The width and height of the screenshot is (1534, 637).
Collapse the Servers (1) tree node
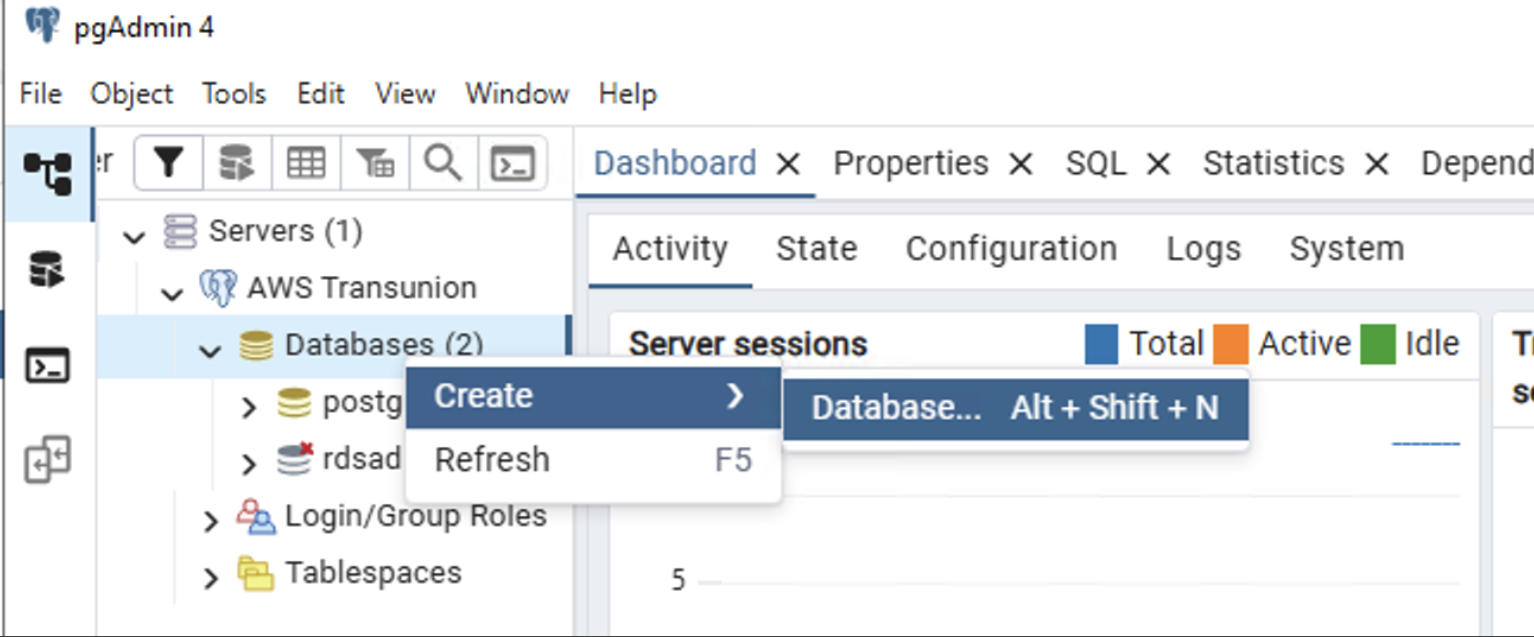134,237
